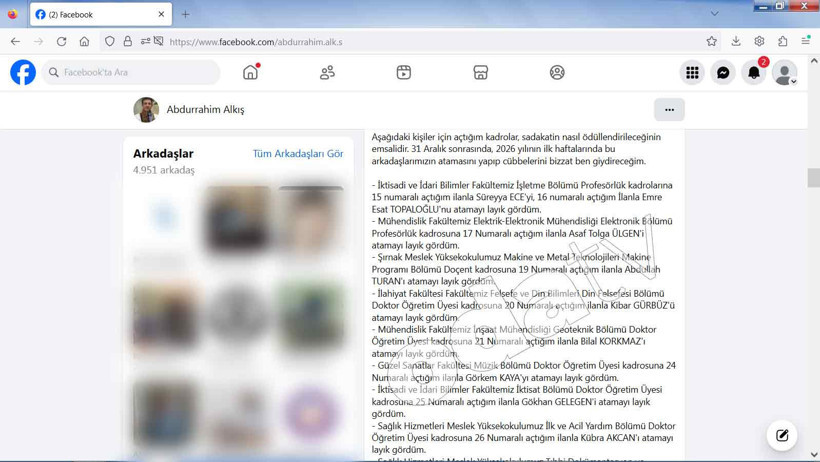820x462 pixels.
Task: Open the Video (Watch) icon
Action: (x=404, y=72)
